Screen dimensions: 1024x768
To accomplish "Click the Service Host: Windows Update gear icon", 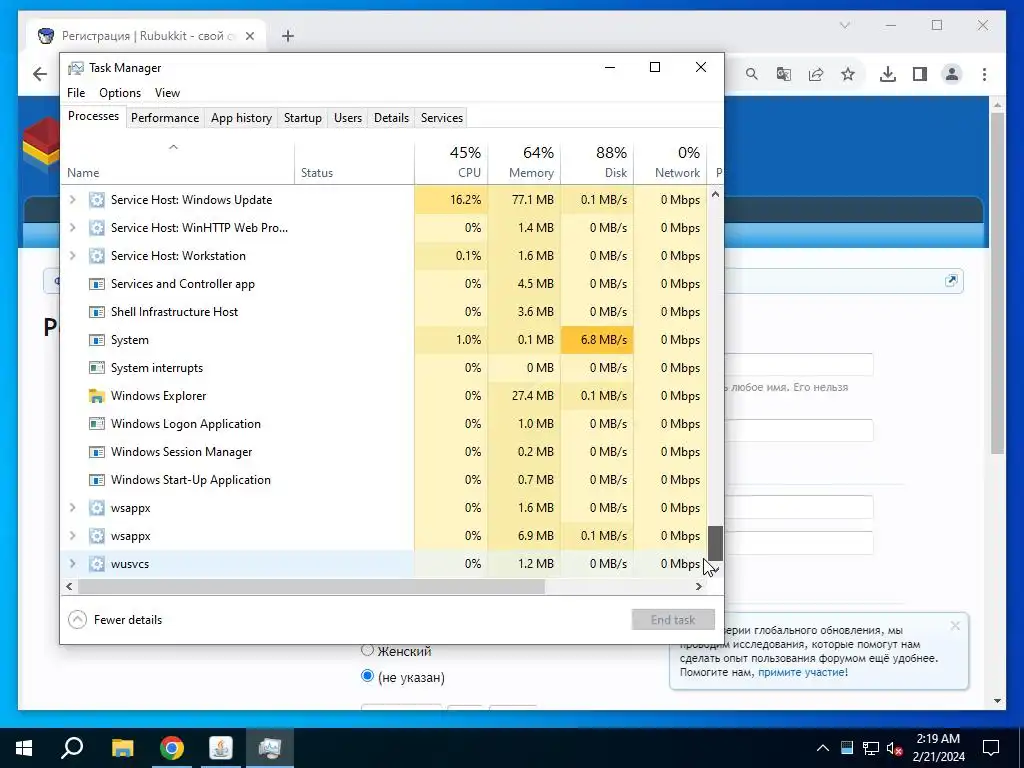I will tap(97, 200).
